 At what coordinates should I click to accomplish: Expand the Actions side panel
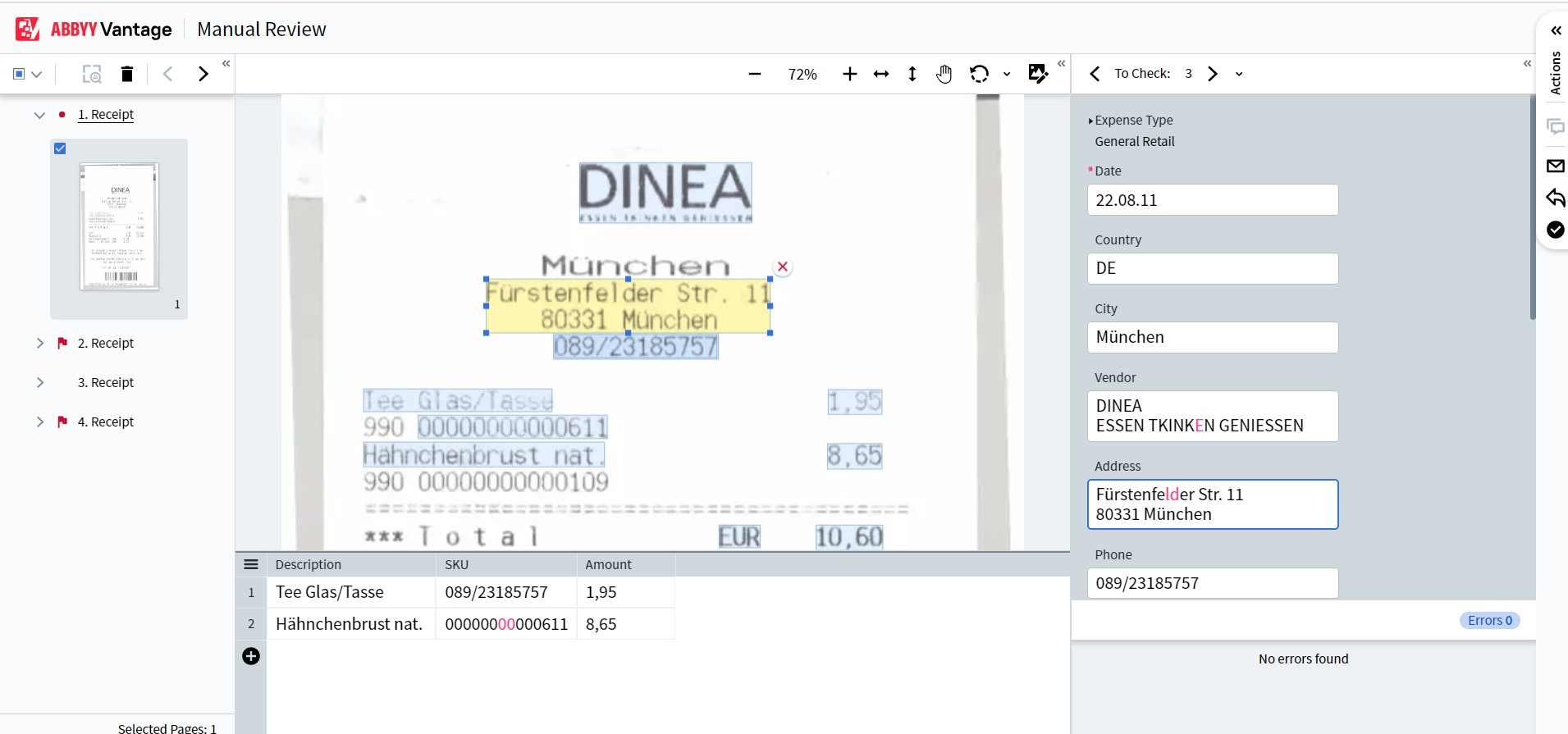[x=1556, y=30]
